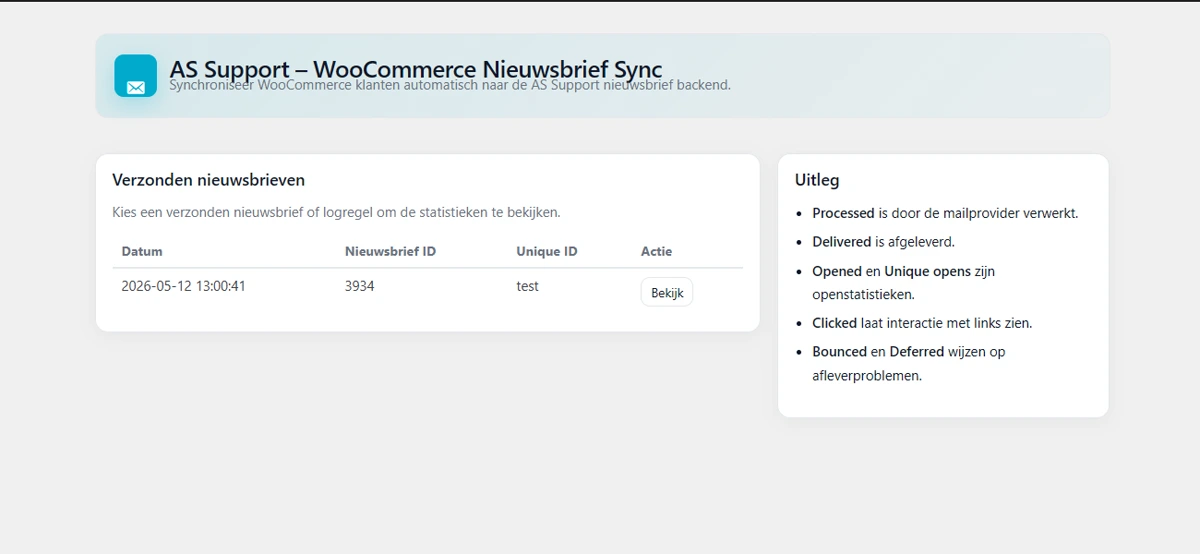Screen dimensions: 1200x554
Task: Click the Clicked laat interactie bullet
Action: coord(922,323)
